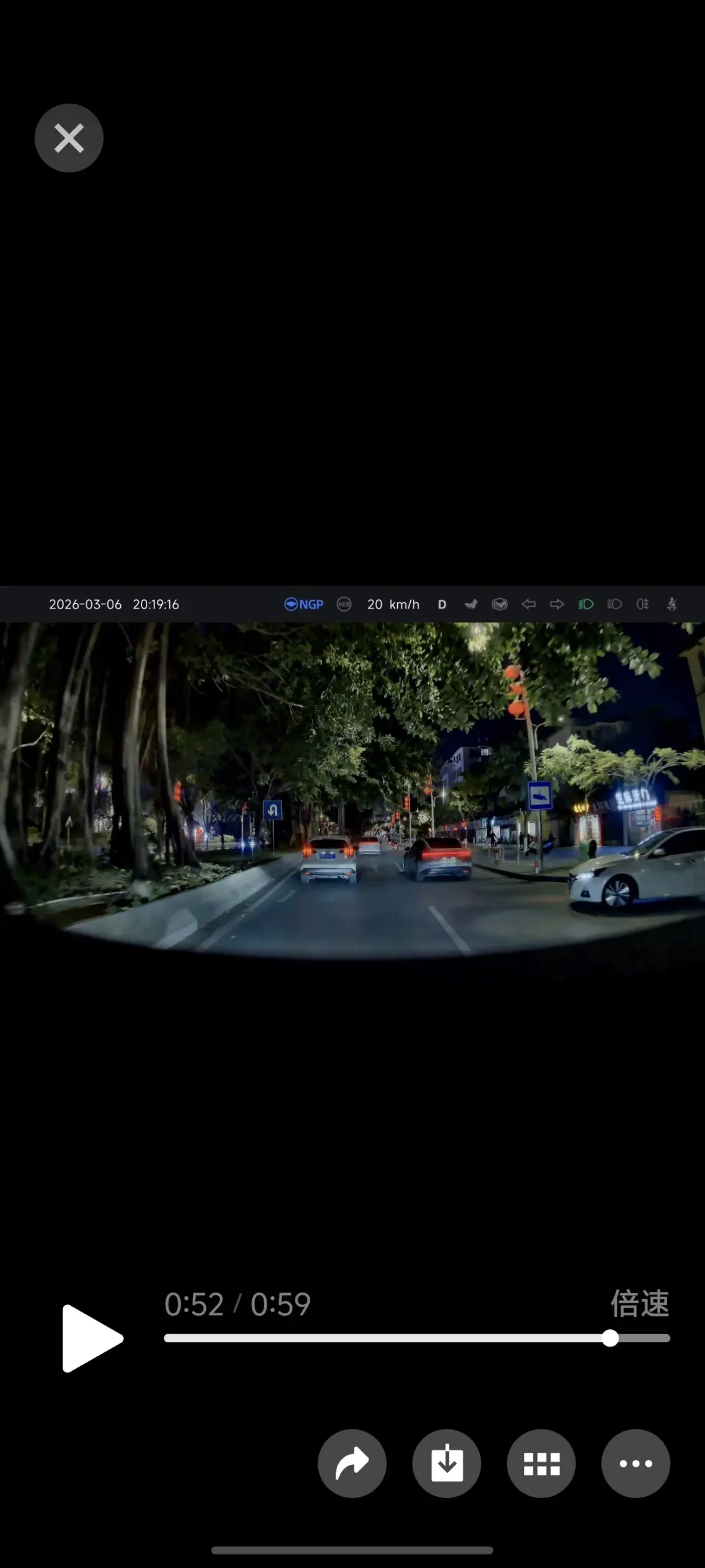Download the dashcam video clip

(446, 1463)
